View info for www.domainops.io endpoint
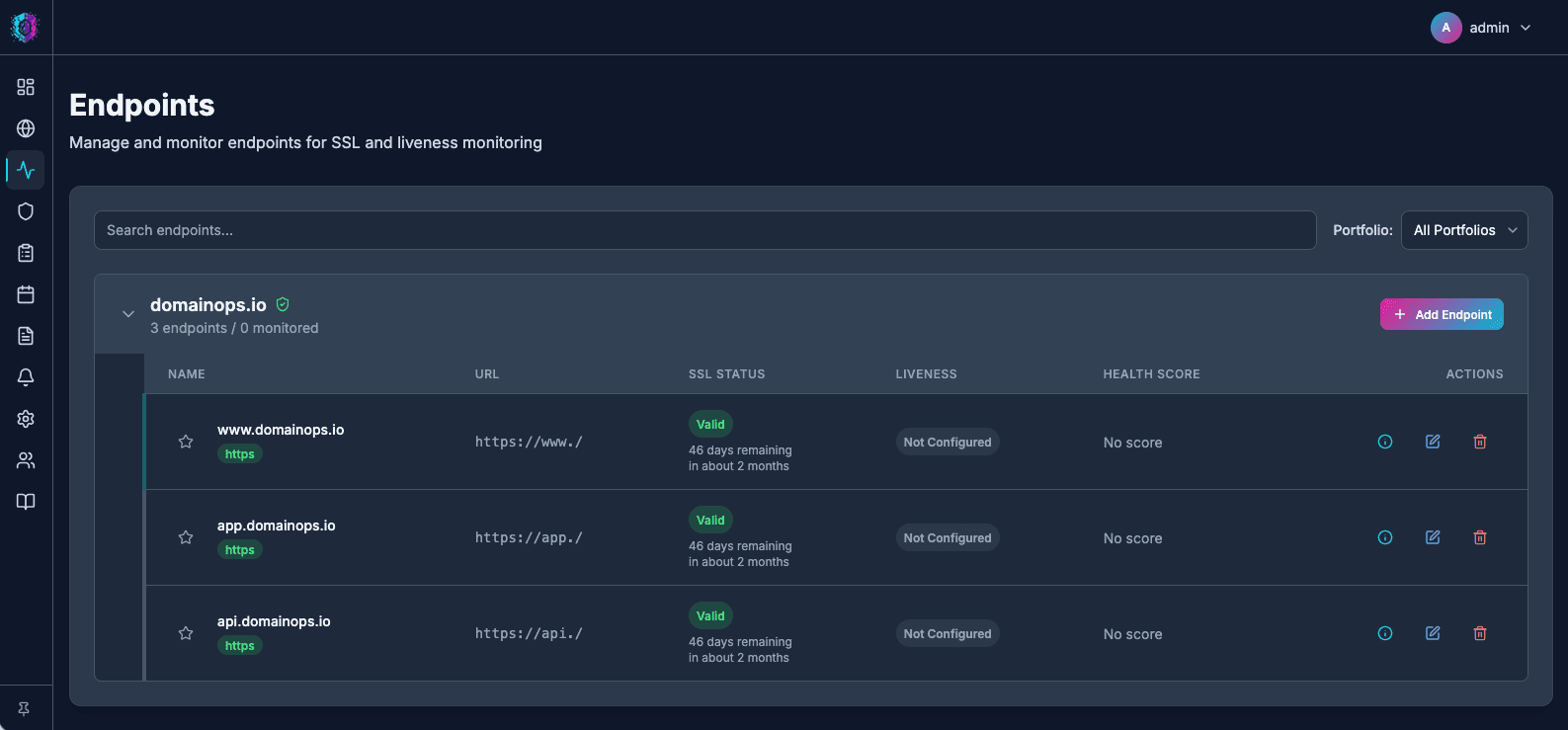 click(x=1385, y=442)
